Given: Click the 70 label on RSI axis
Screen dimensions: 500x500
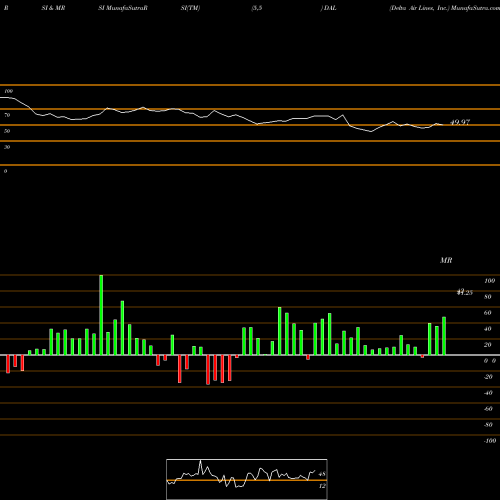Looking at the screenshot, I should pos(7,115).
